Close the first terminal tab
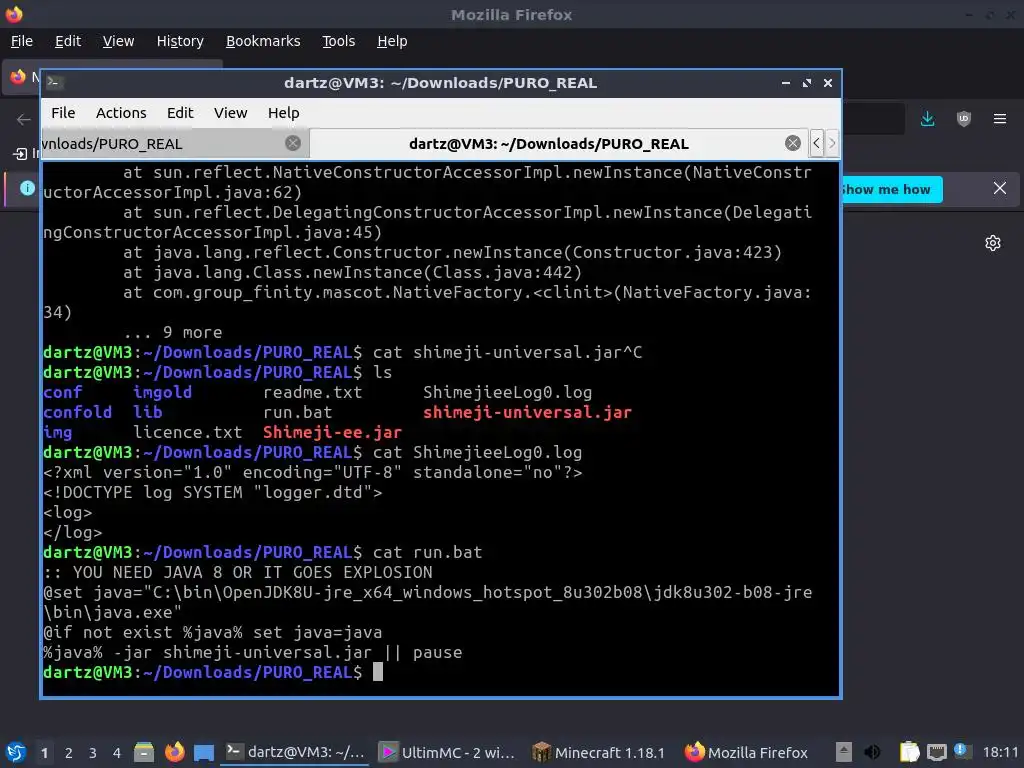 pos(293,143)
